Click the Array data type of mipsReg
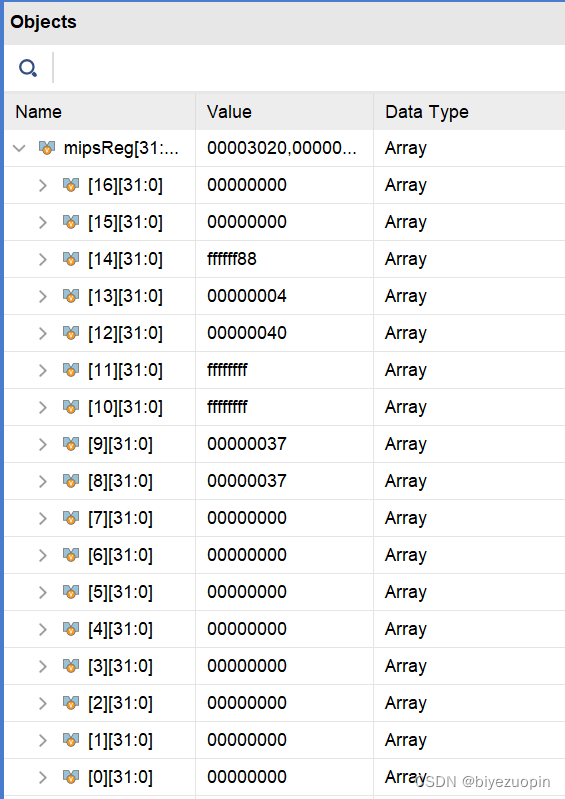Screen dimensions: 565x799 click(x=406, y=148)
